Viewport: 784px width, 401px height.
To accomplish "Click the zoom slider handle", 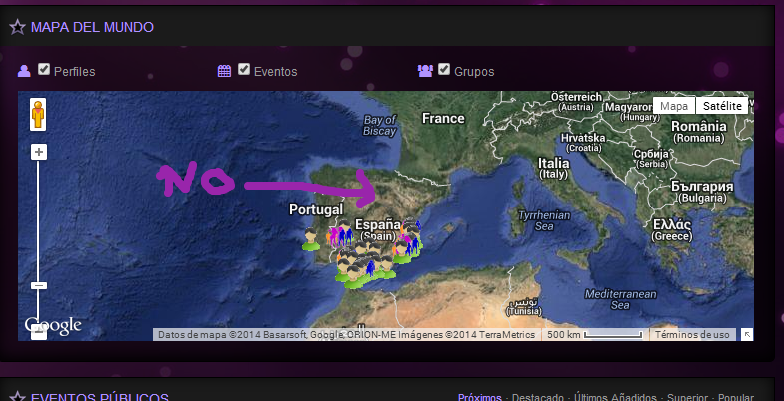I will tap(38, 286).
